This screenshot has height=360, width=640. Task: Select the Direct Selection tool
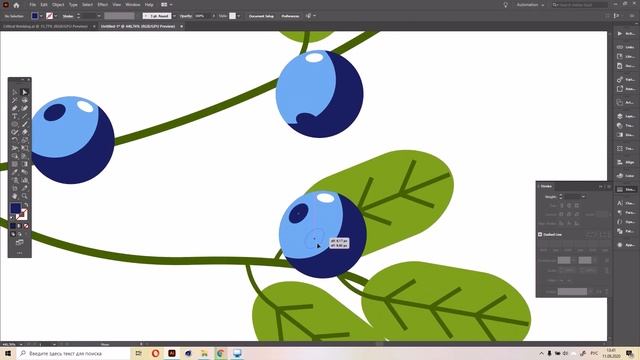coord(24,92)
